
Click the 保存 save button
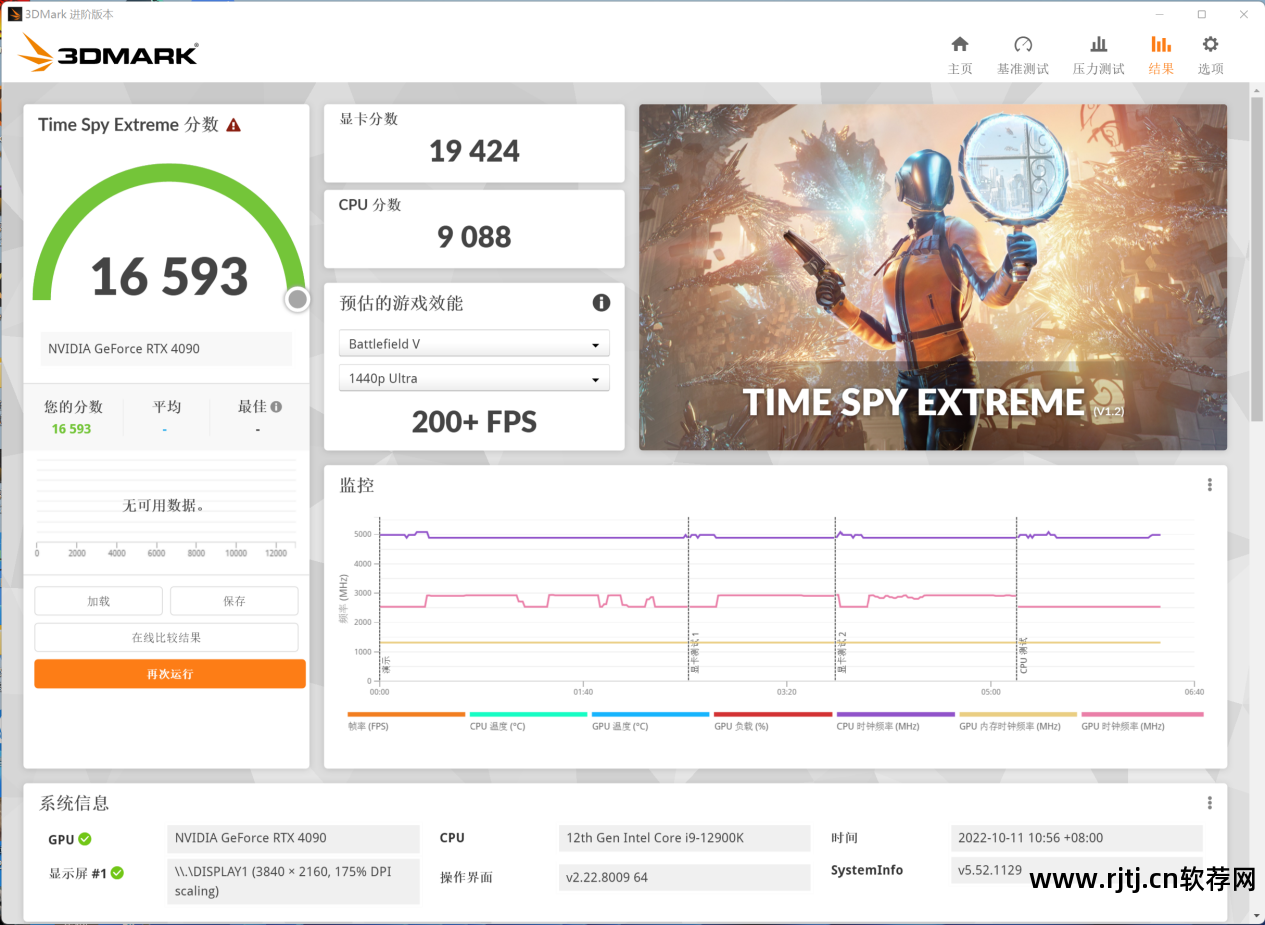pos(234,601)
